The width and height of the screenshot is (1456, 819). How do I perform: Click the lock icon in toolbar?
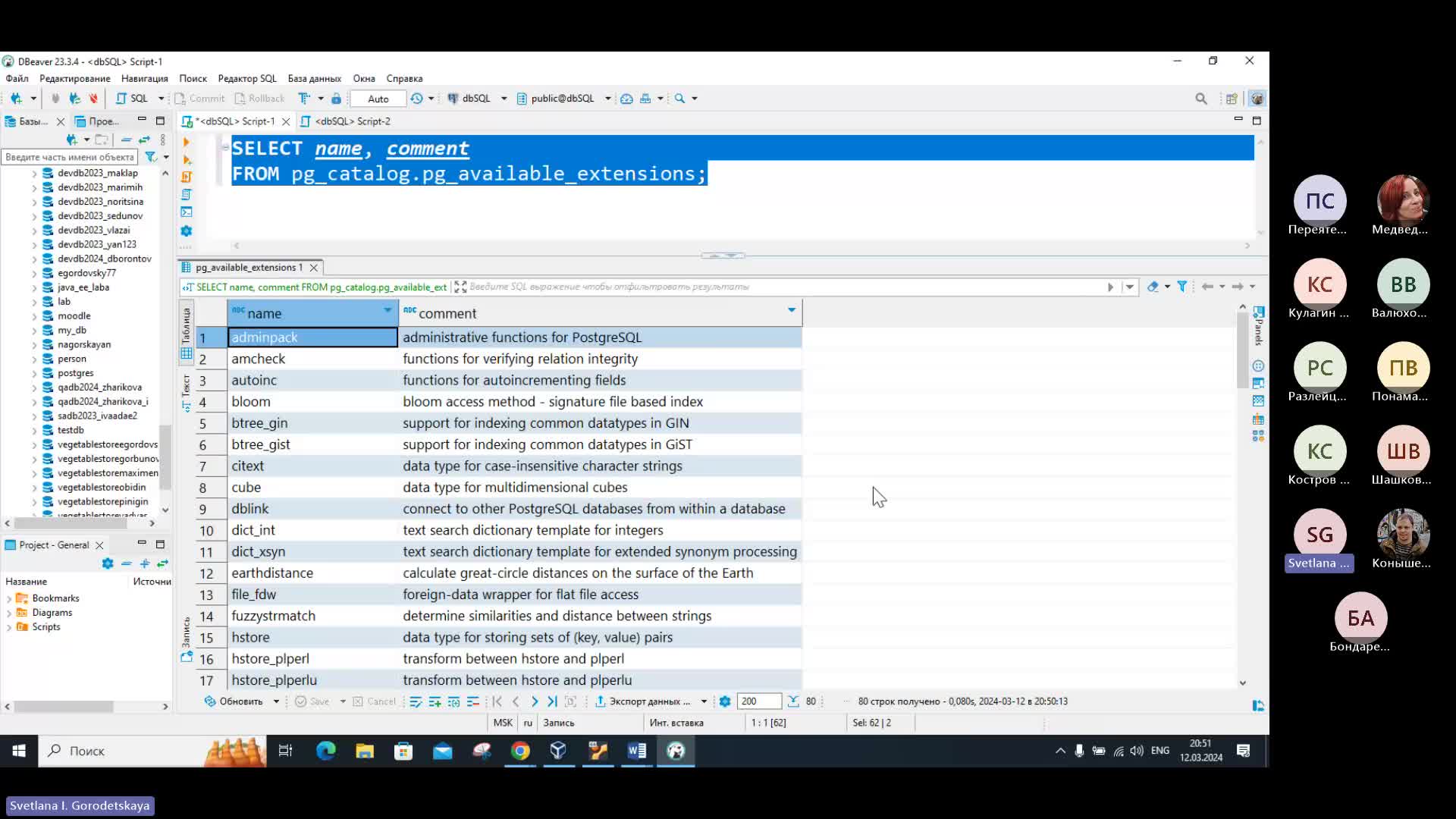tap(336, 99)
